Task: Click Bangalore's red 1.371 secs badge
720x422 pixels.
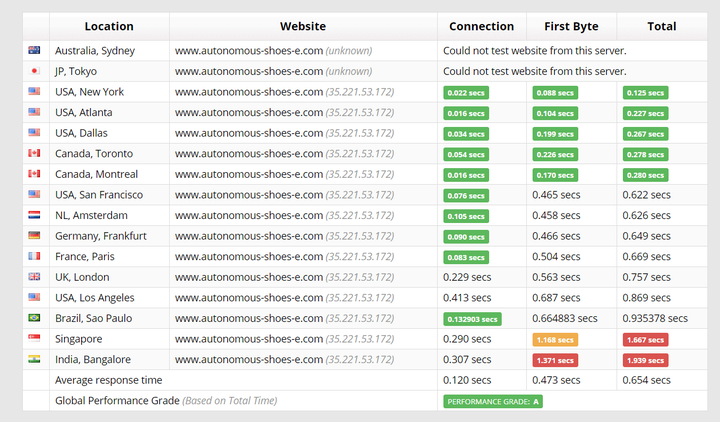Action: coord(555,360)
